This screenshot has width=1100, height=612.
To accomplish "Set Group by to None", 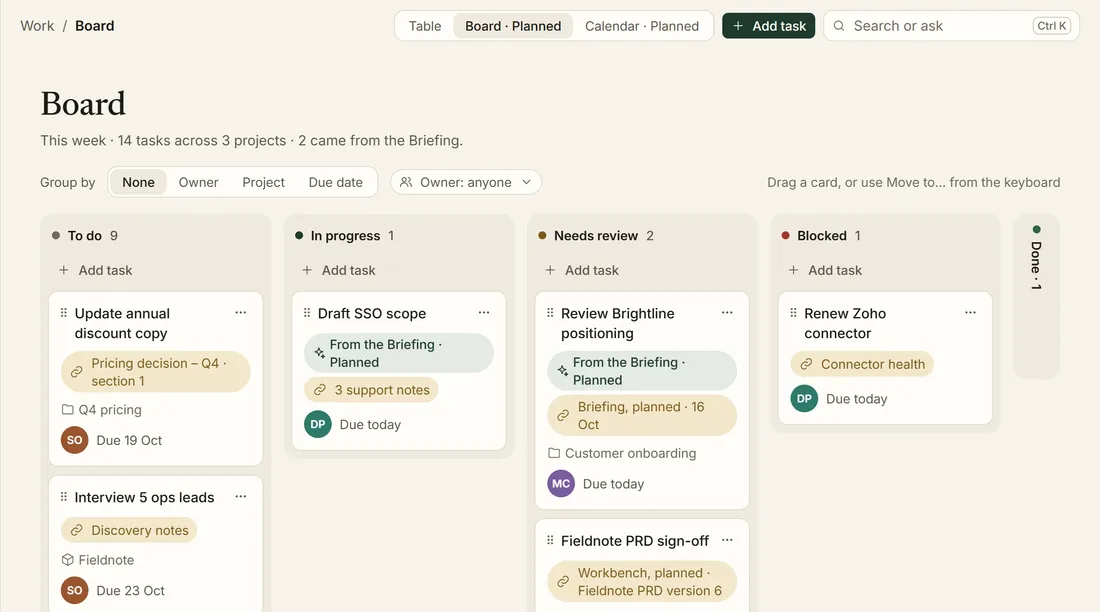I will (138, 182).
